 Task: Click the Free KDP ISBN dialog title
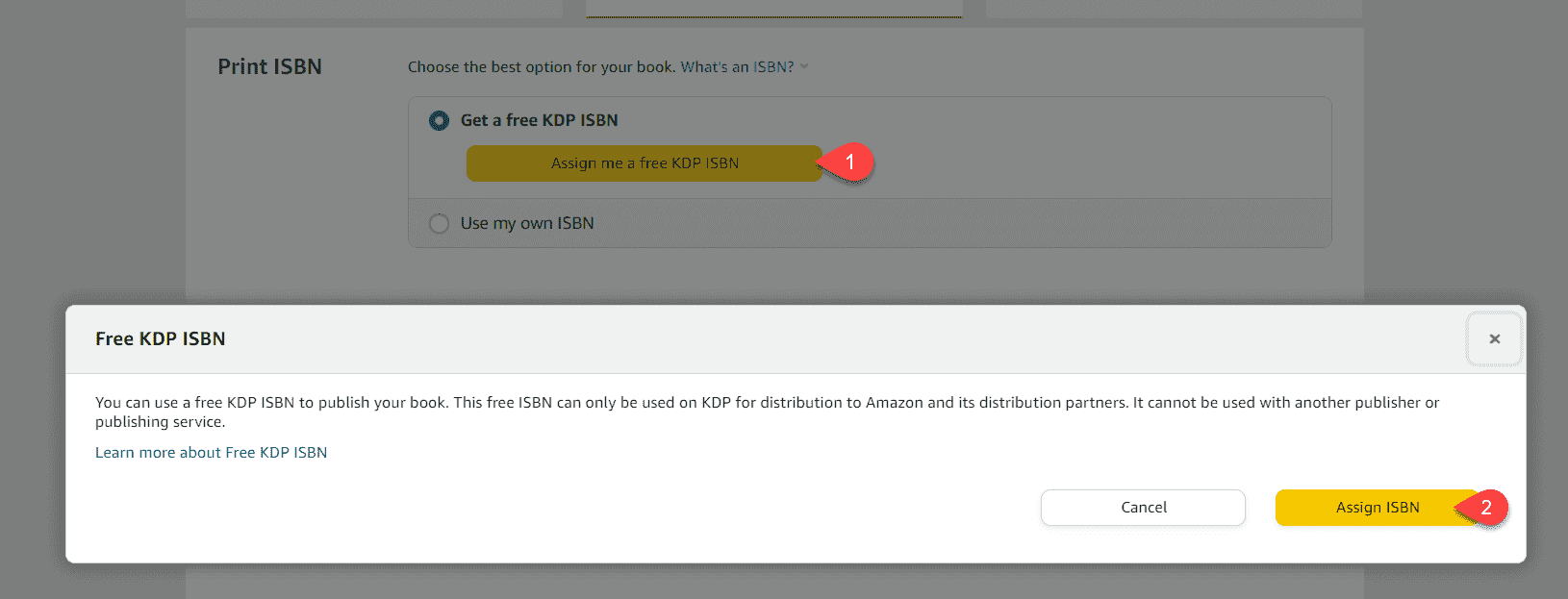[161, 338]
